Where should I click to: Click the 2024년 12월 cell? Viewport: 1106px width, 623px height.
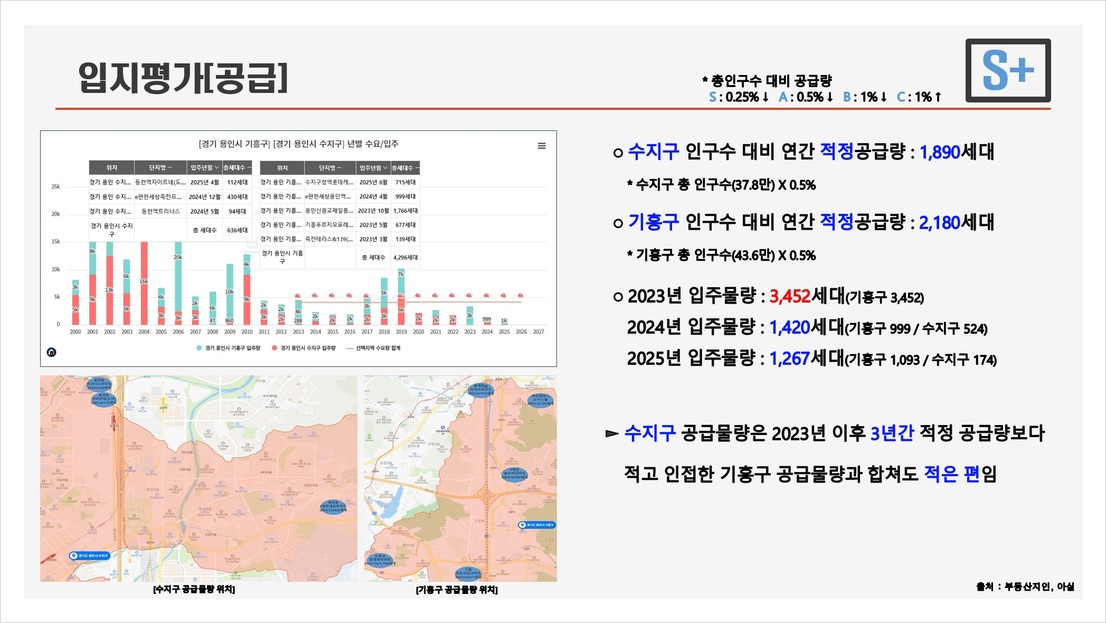pyautogui.click(x=205, y=197)
